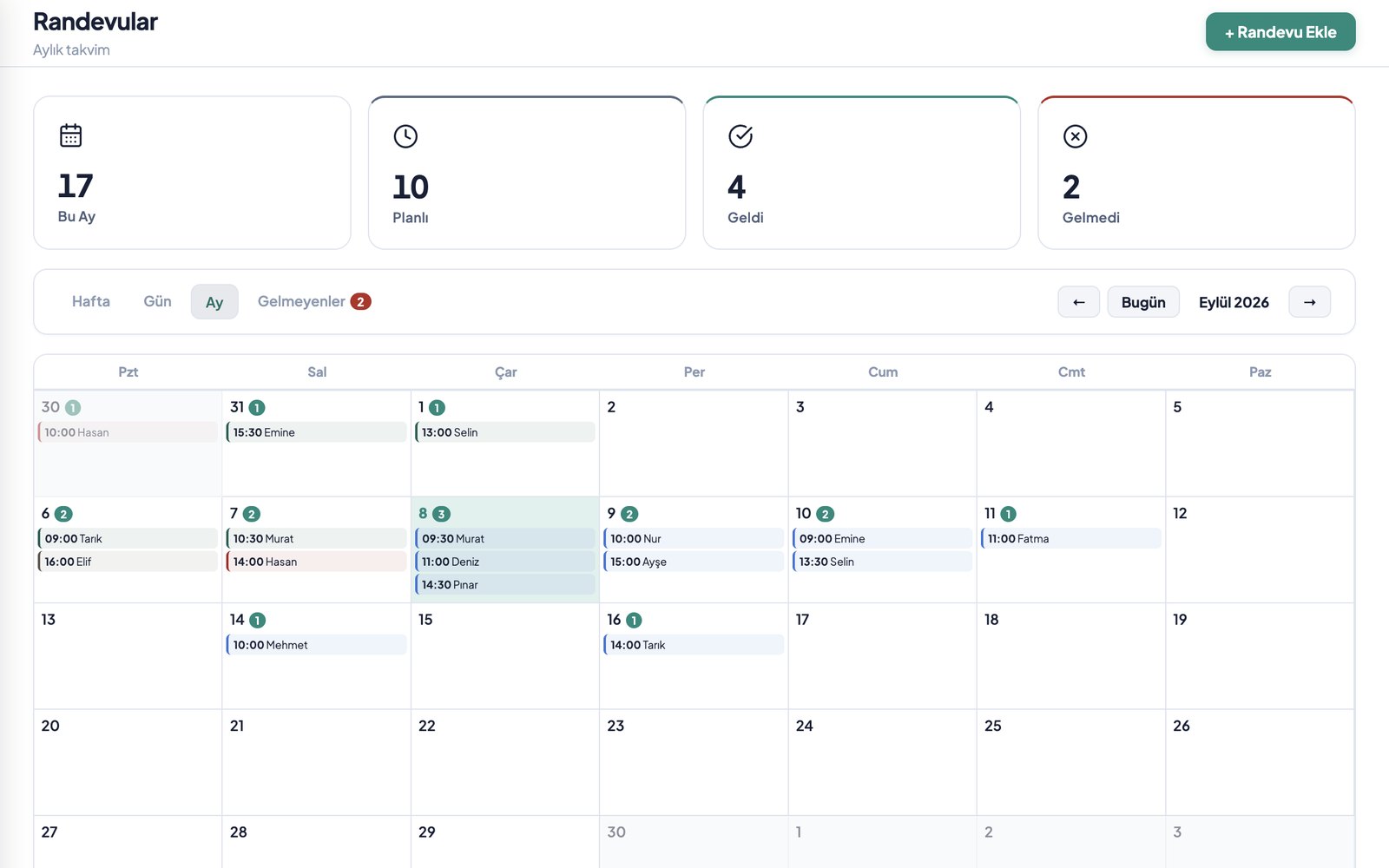Screen dimensions: 1389x868
Task: Click the count badge on day 16
Action: point(634,621)
